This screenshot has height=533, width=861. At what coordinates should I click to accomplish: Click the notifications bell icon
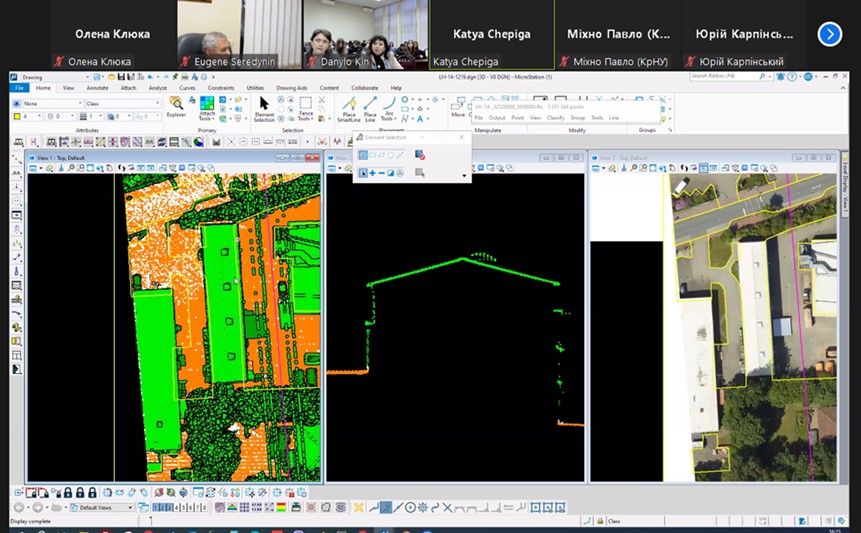pos(780,77)
